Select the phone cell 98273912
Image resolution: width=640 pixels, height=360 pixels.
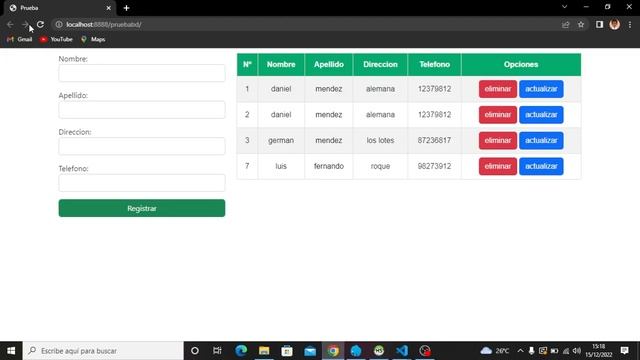[x=434, y=166]
